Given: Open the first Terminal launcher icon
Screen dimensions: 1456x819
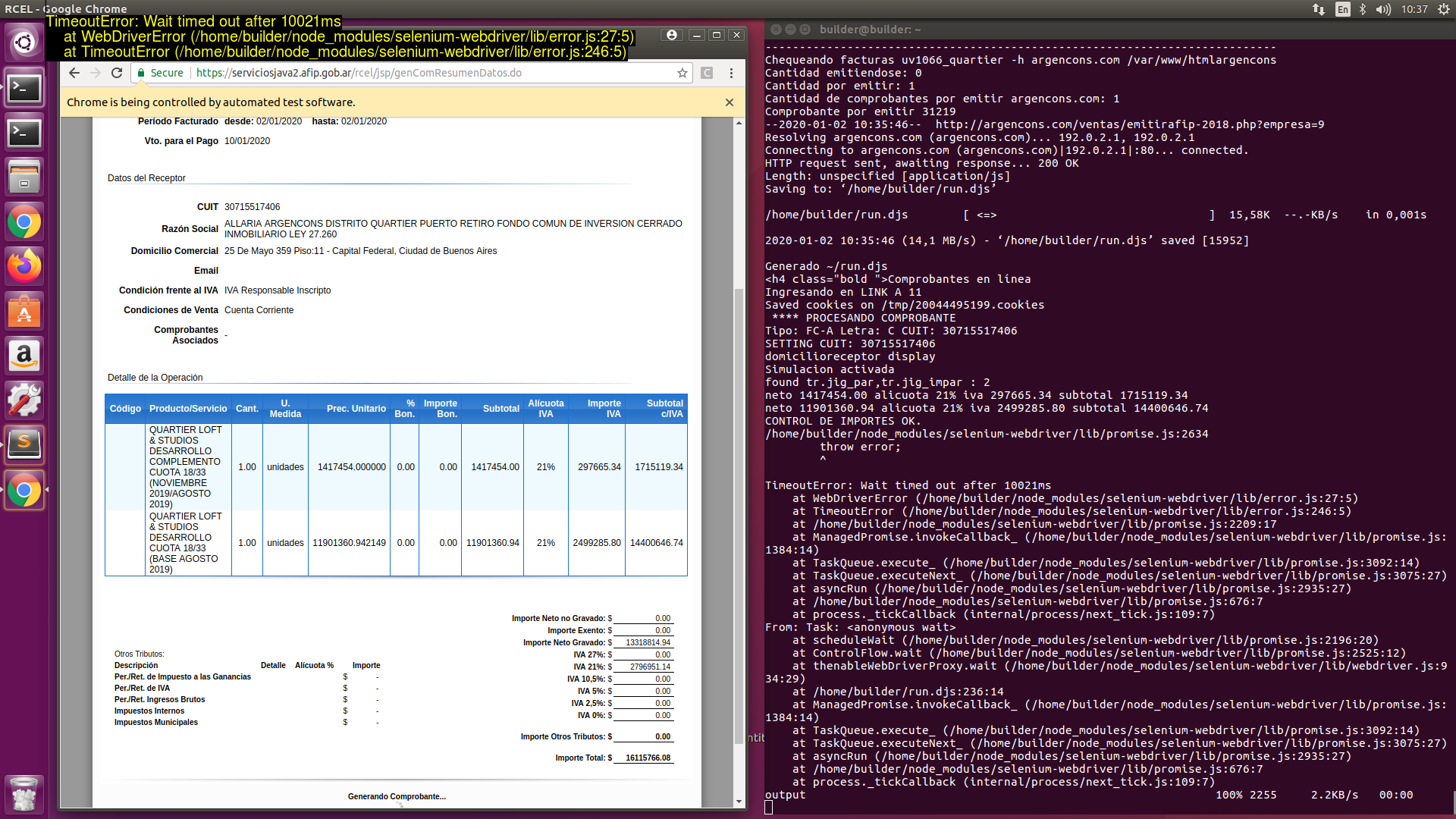Looking at the screenshot, I should click(24, 89).
